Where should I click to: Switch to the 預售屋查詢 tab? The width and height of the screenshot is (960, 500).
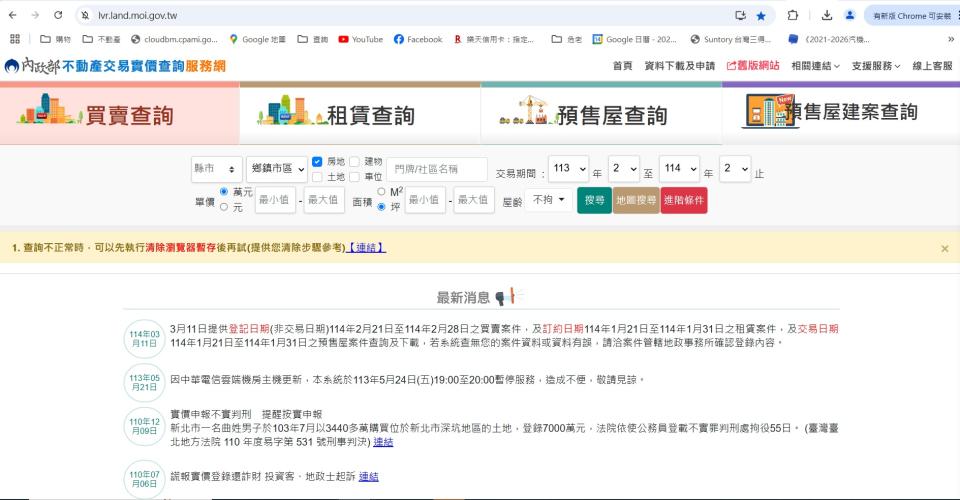pyautogui.click(x=600, y=115)
